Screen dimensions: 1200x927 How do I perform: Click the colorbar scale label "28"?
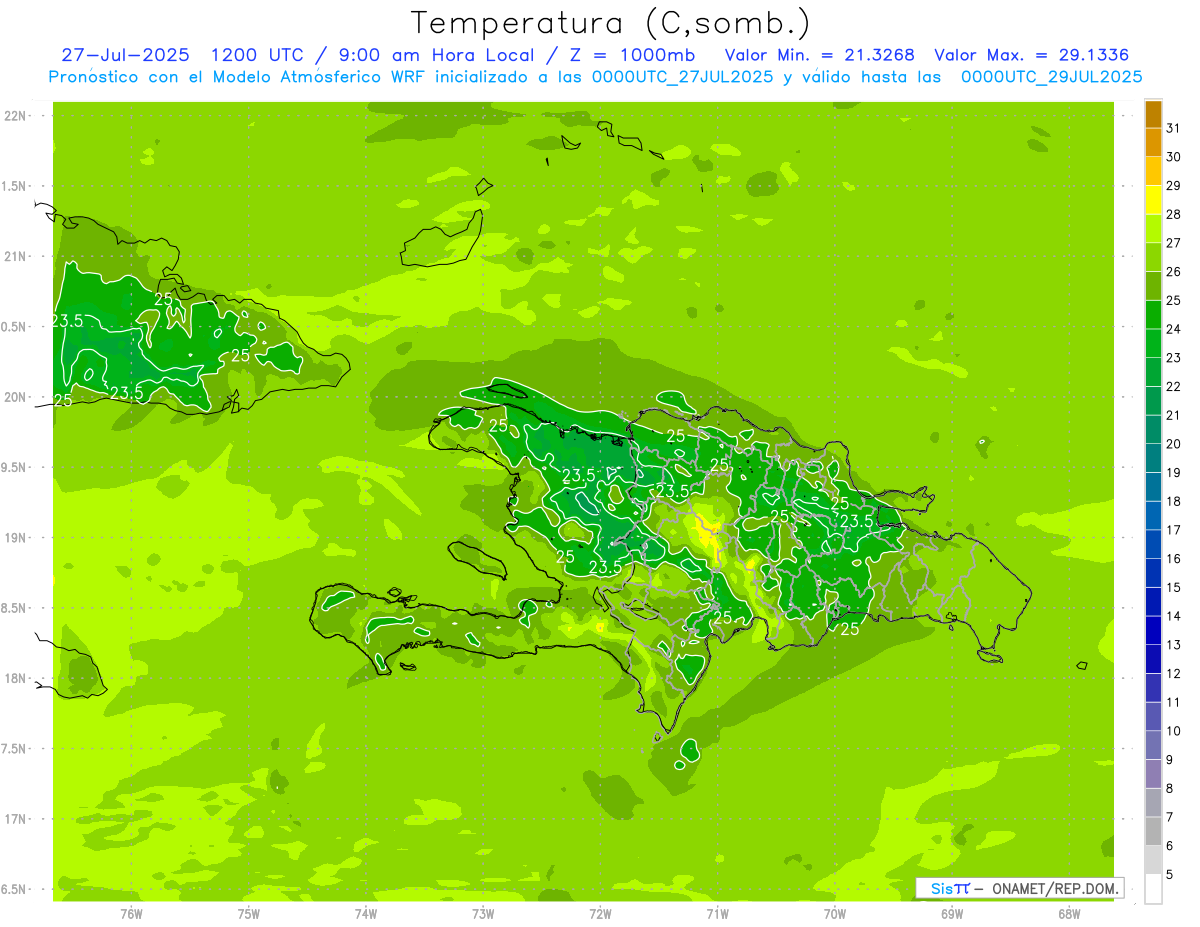(1174, 214)
